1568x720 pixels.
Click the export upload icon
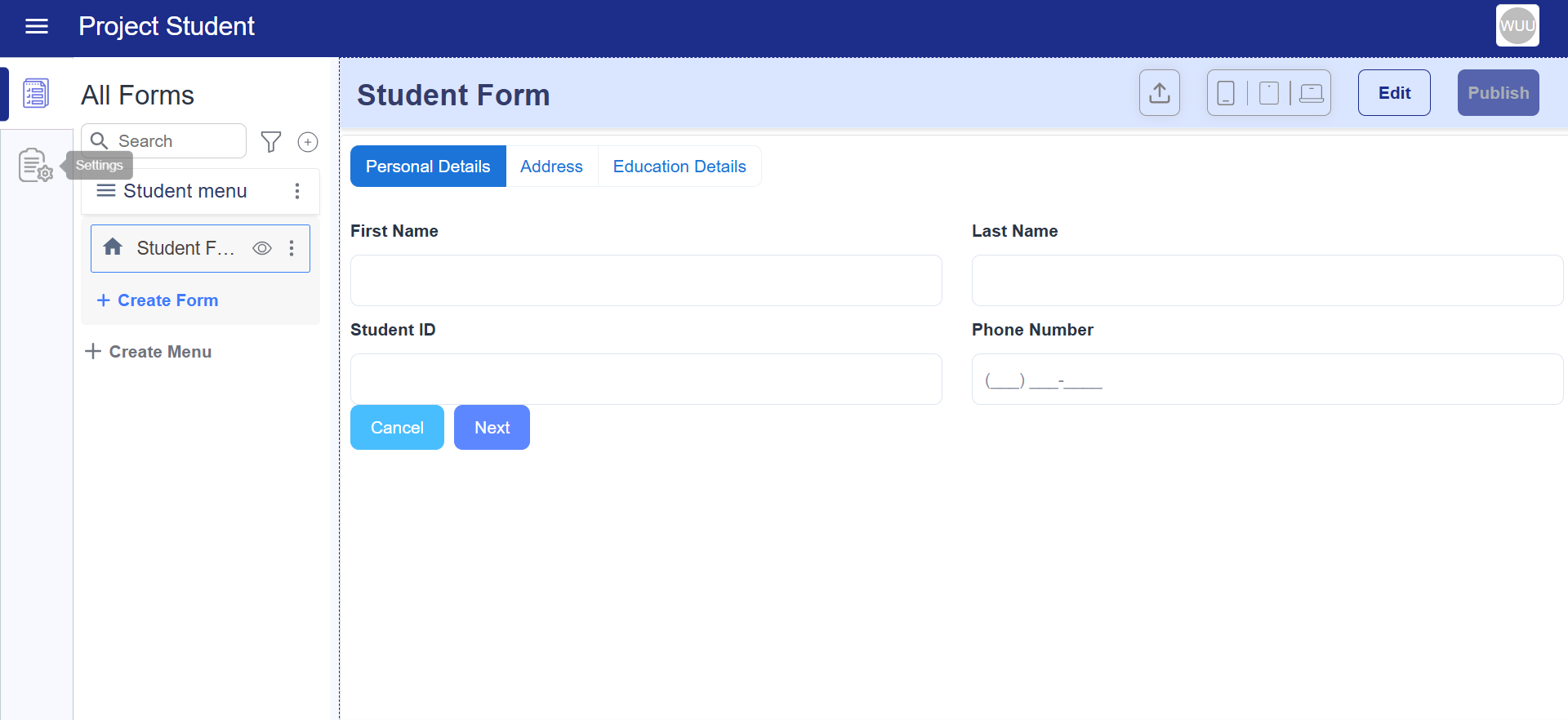point(1159,93)
